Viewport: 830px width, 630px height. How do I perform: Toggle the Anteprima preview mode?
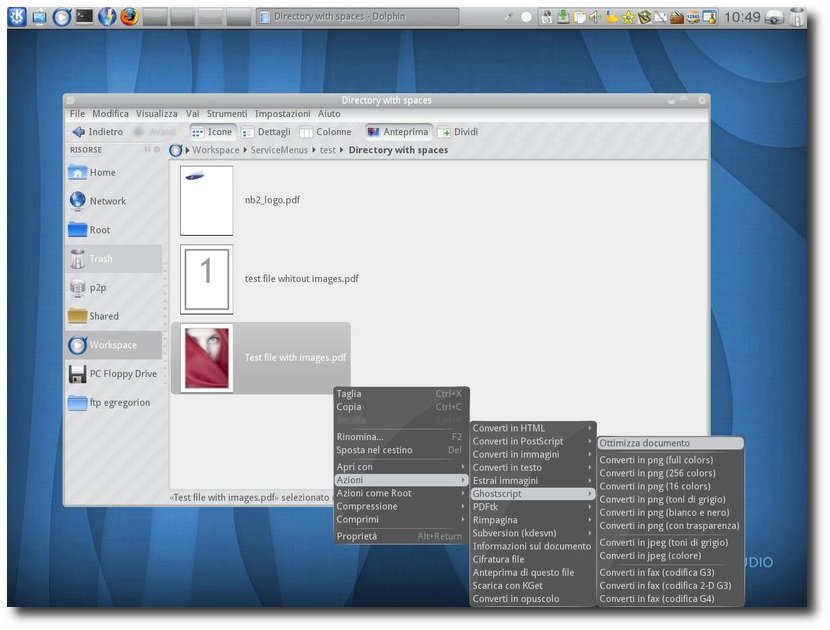pyautogui.click(x=399, y=132)
